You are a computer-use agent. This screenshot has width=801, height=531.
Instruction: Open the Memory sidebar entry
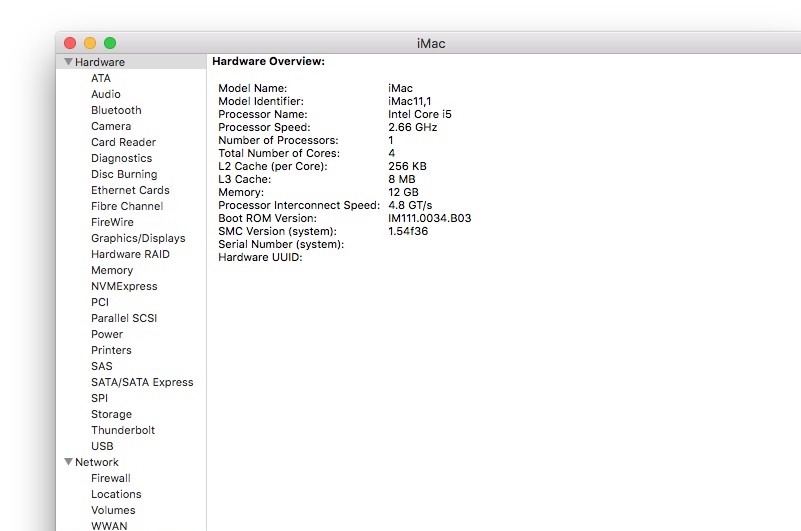click(x=112, y=270)
